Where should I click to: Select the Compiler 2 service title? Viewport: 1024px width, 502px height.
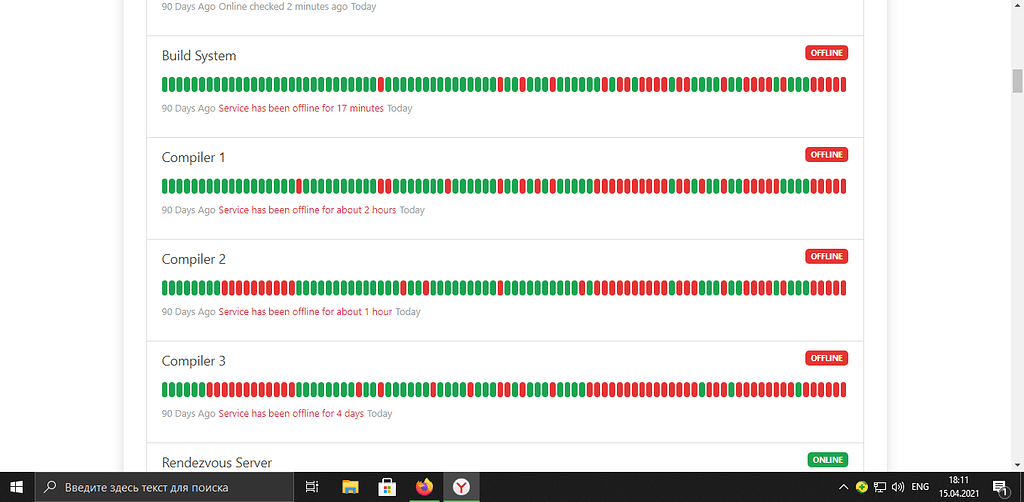coord(194,259)
